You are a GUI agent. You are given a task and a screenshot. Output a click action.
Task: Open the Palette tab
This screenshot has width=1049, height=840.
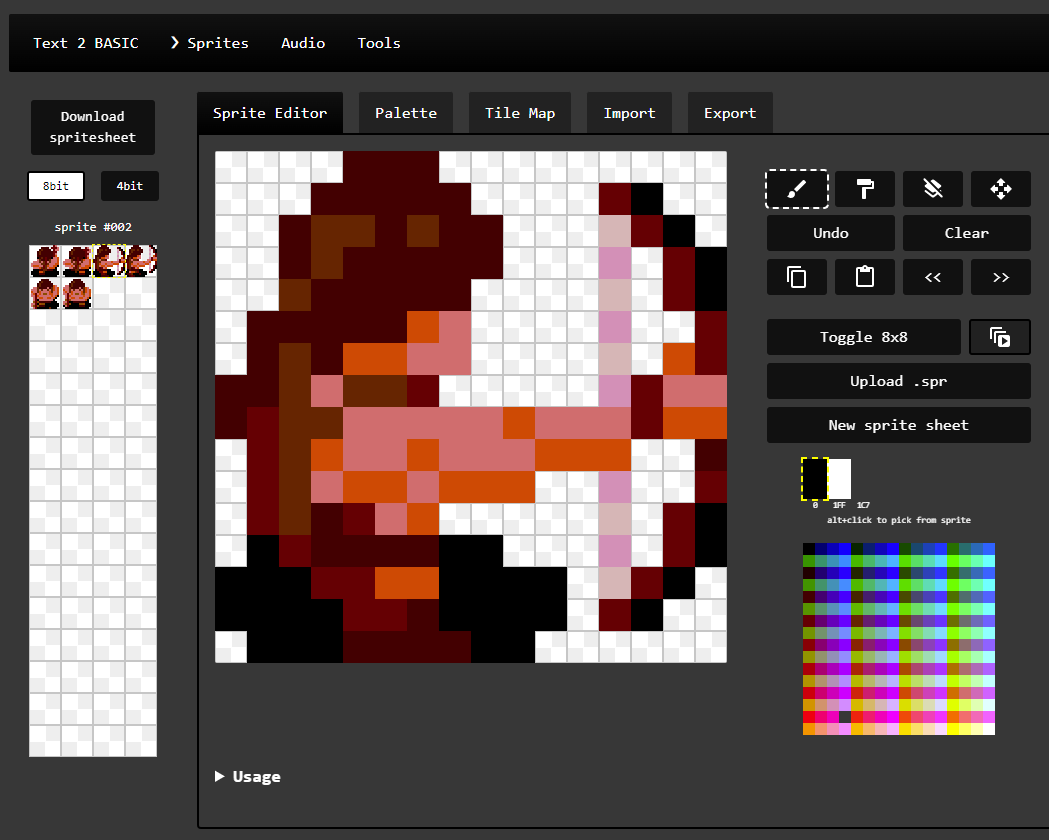[405, 113]
